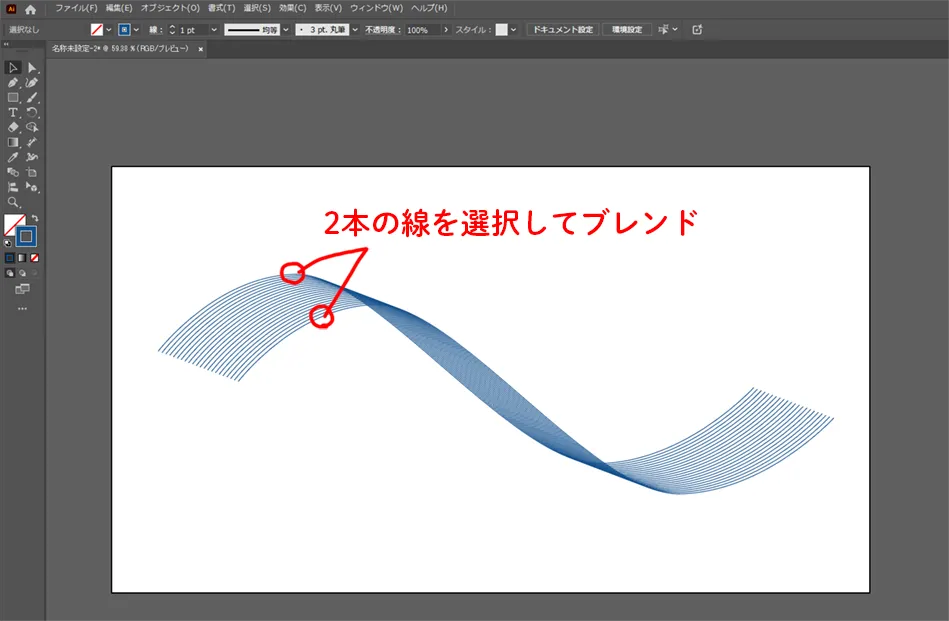This screenshot has height=621, width=949.
Task: Open the オブジェクト(O) menu
Action: 170,8
